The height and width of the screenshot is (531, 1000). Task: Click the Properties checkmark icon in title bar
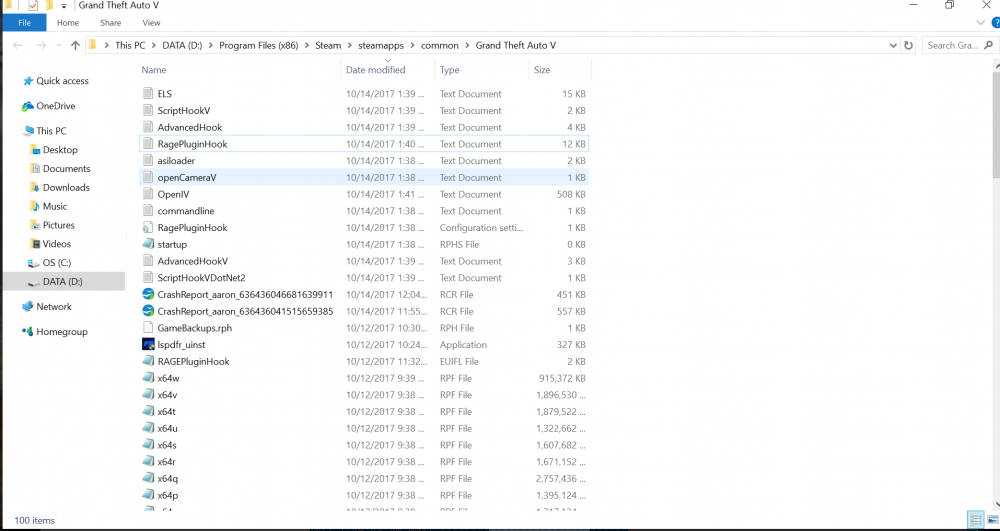[x=33, y=6]
